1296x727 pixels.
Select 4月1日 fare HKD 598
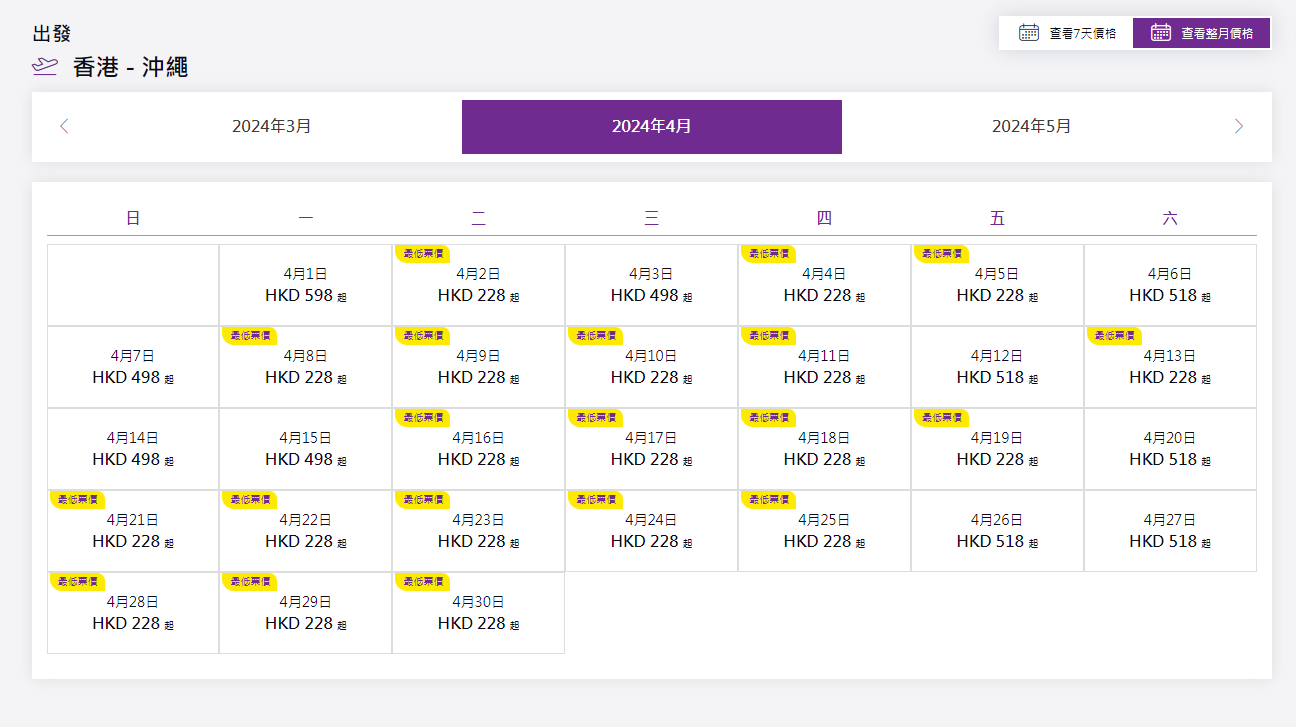(x=305, y=286)
